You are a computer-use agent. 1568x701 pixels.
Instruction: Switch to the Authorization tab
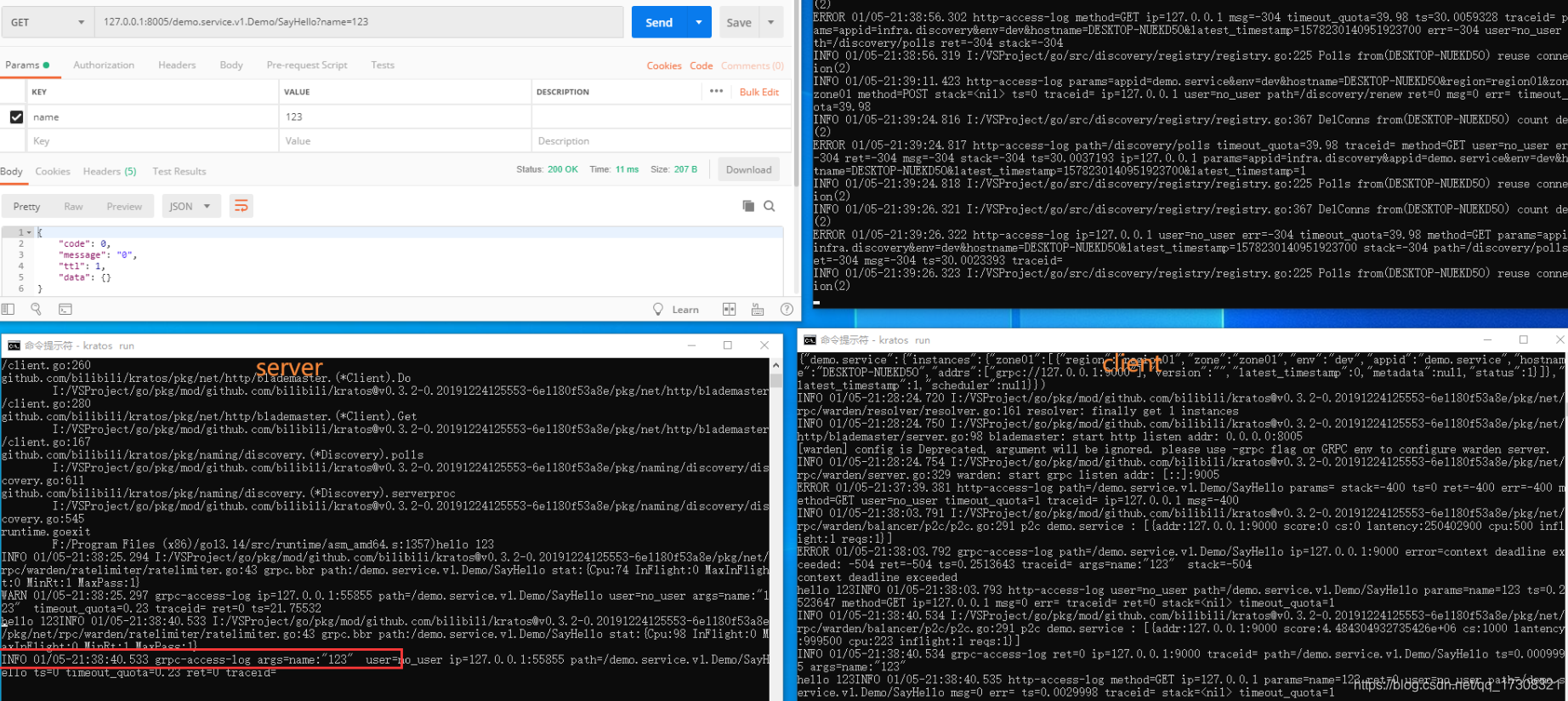(104, 65)
